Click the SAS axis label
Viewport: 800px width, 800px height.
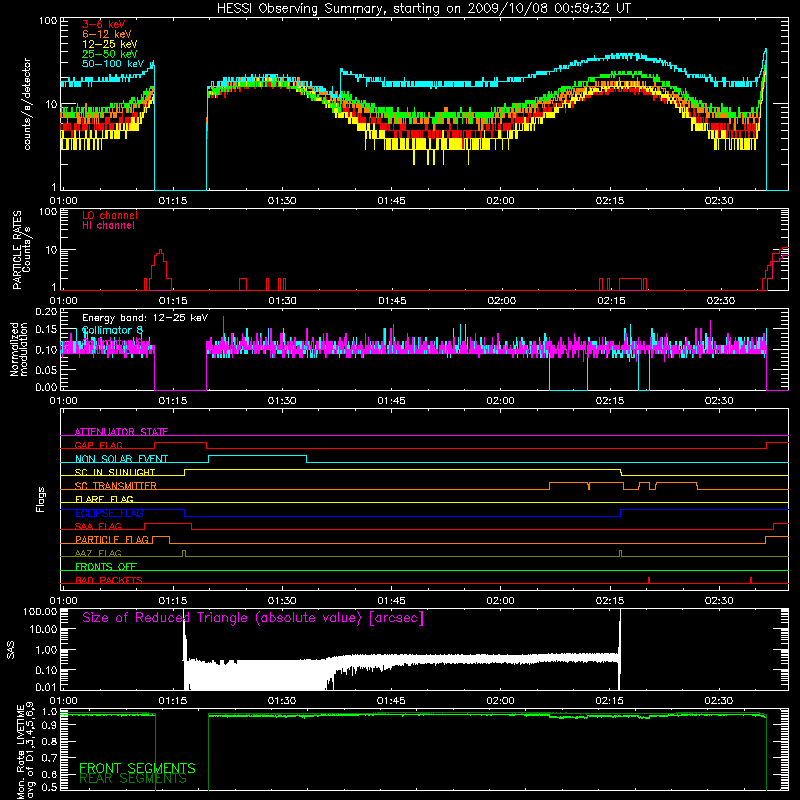point(10,650)
